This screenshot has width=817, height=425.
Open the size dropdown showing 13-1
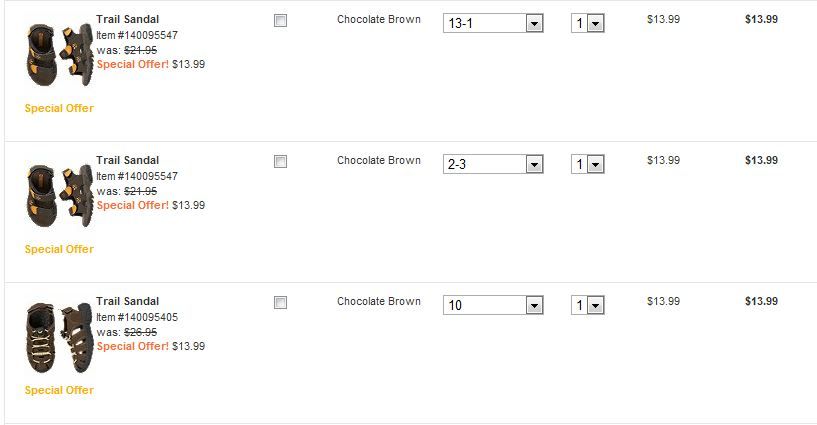[x=493, y=23]
